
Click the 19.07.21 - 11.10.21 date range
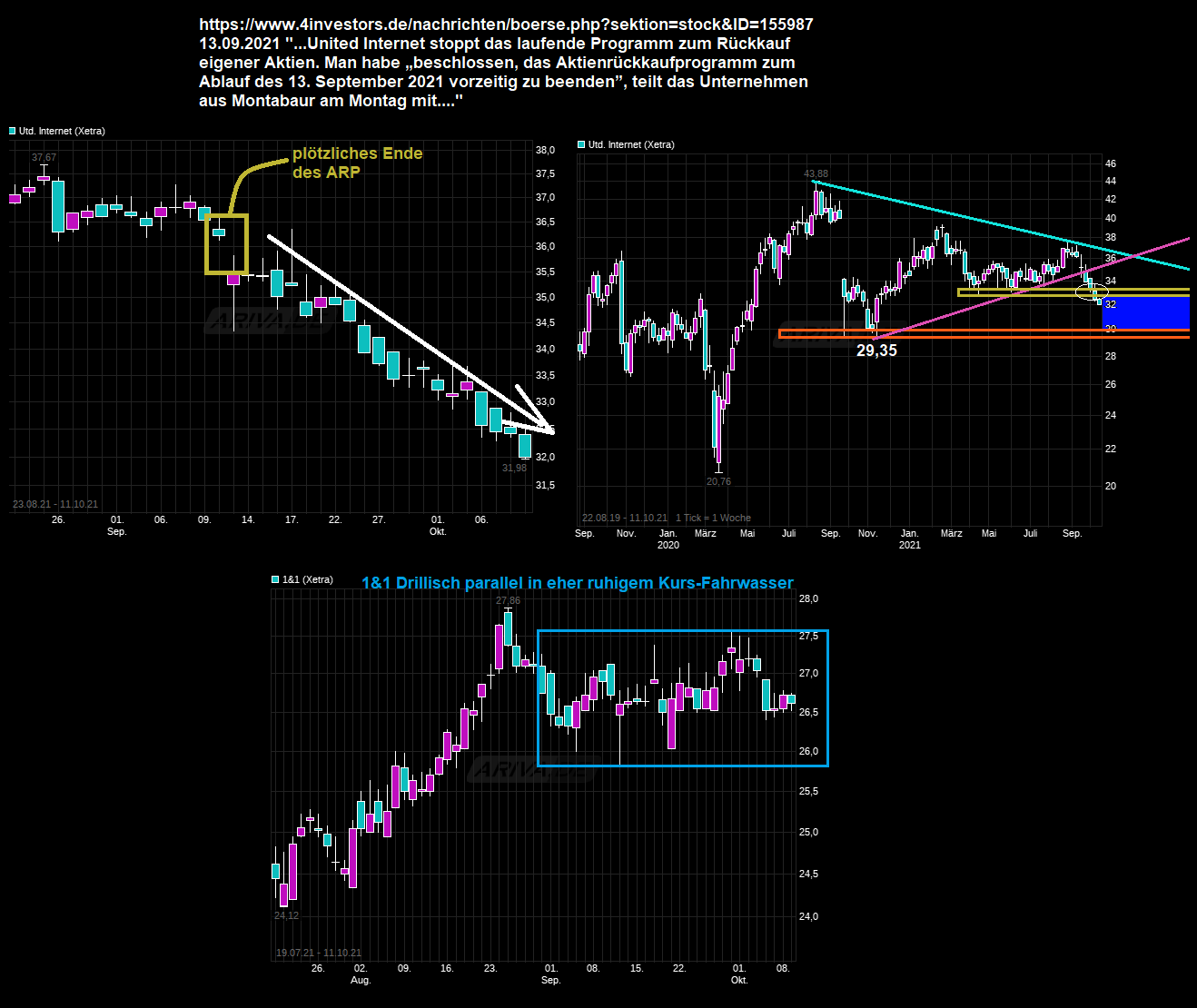click(319, 953)
